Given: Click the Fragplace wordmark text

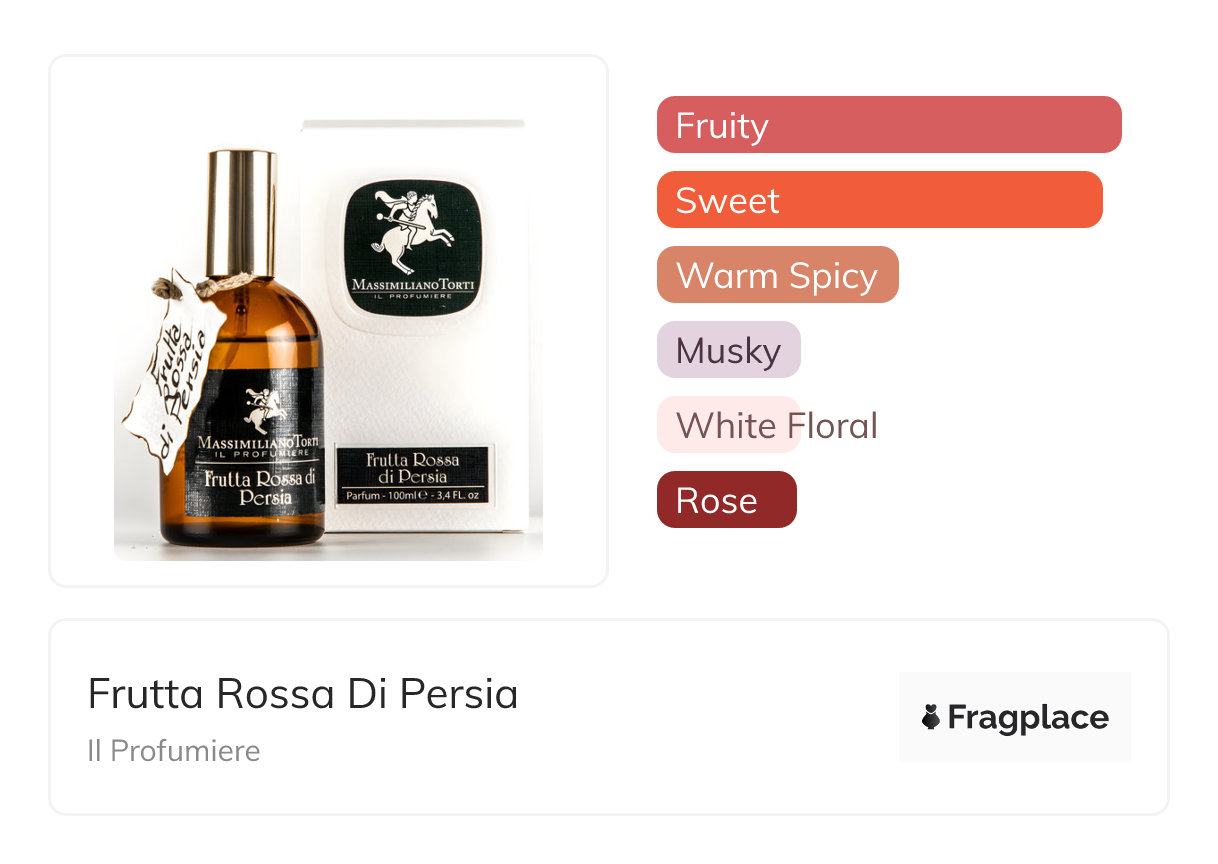Looking at the screenshot, I should 1028,718.
